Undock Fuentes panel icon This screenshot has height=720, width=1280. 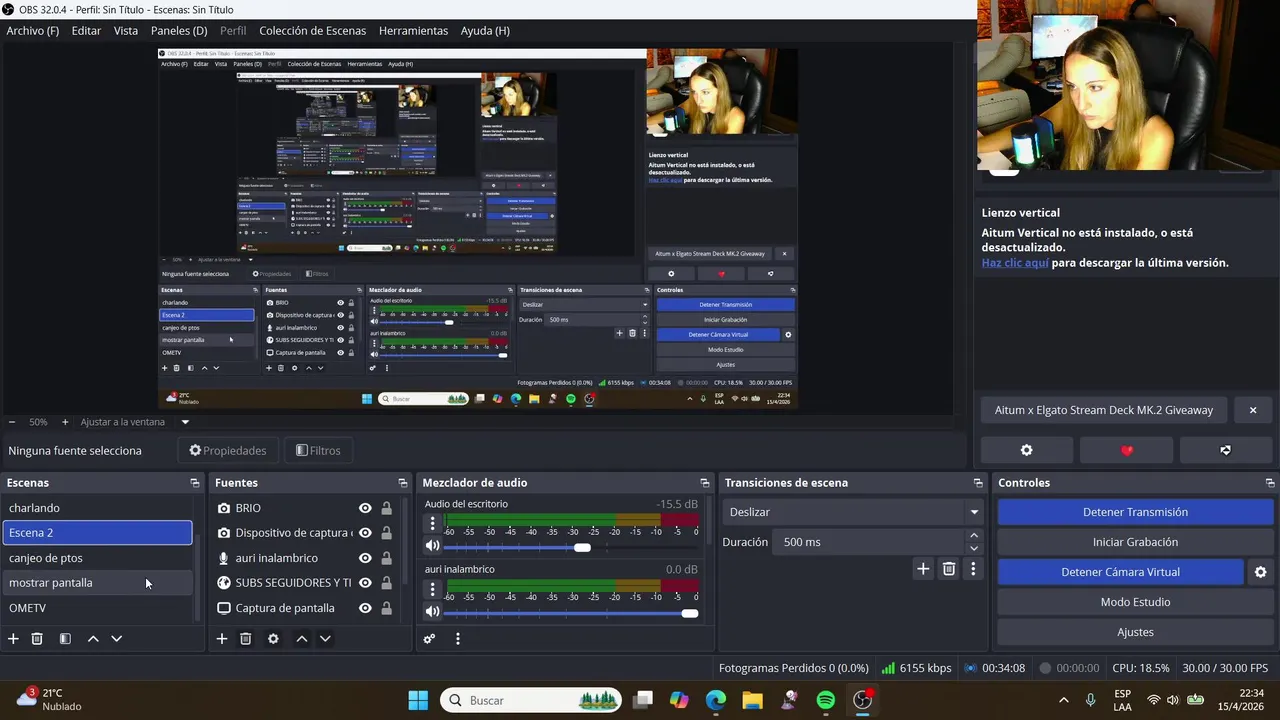tap(403, 483)
